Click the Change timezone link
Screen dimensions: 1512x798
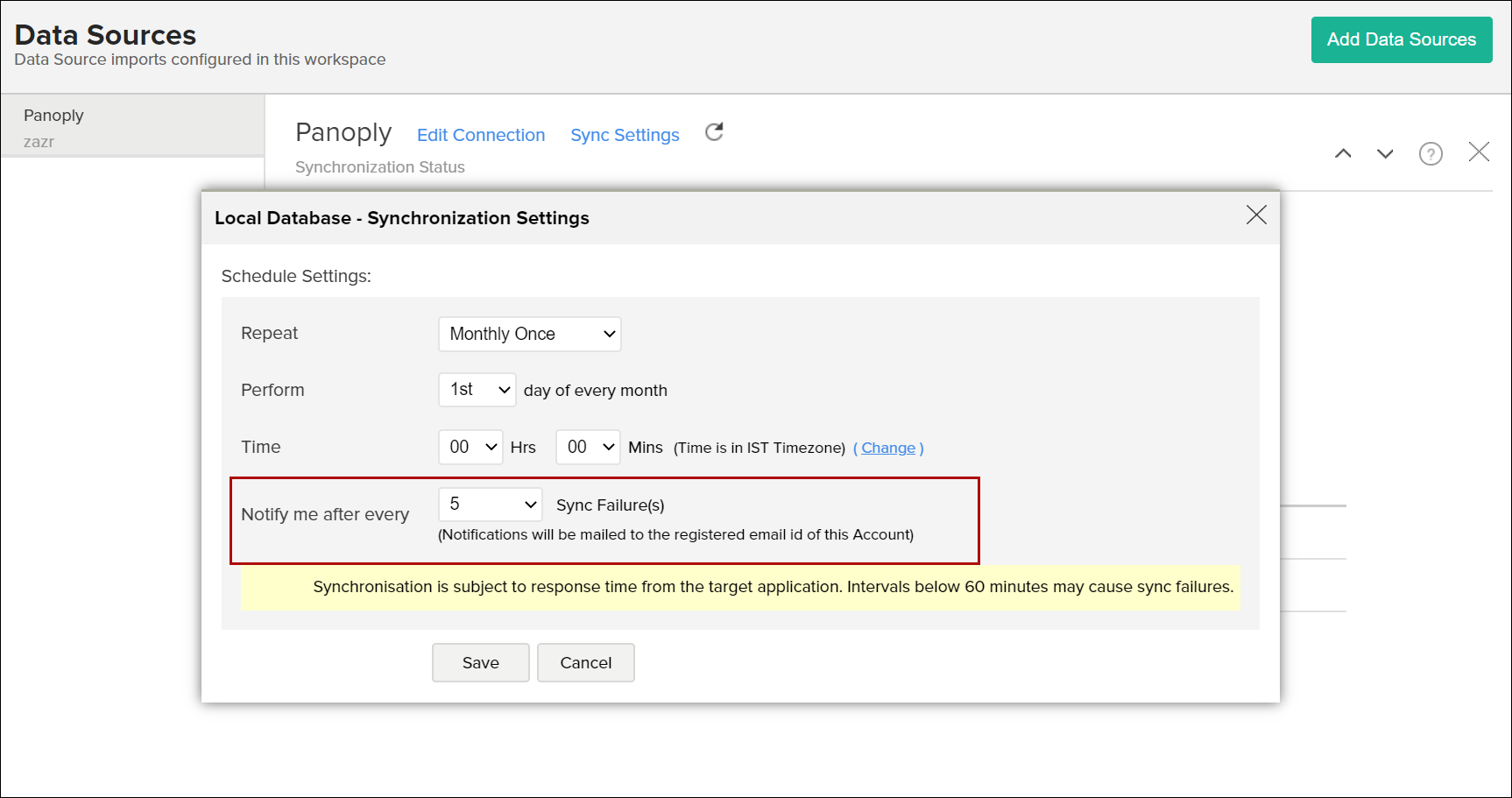coord(887,448)
